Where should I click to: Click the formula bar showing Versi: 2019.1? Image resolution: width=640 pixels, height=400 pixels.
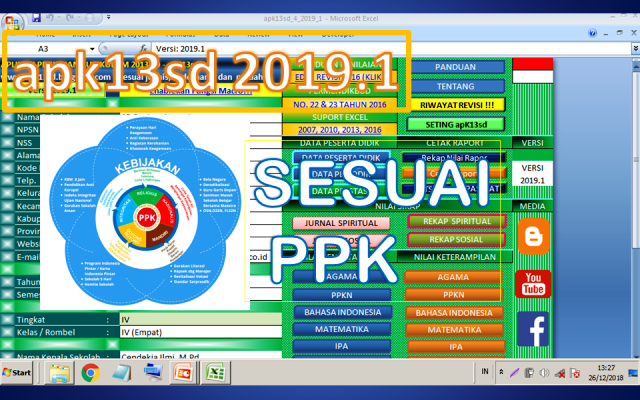click(x=392, y=49)
